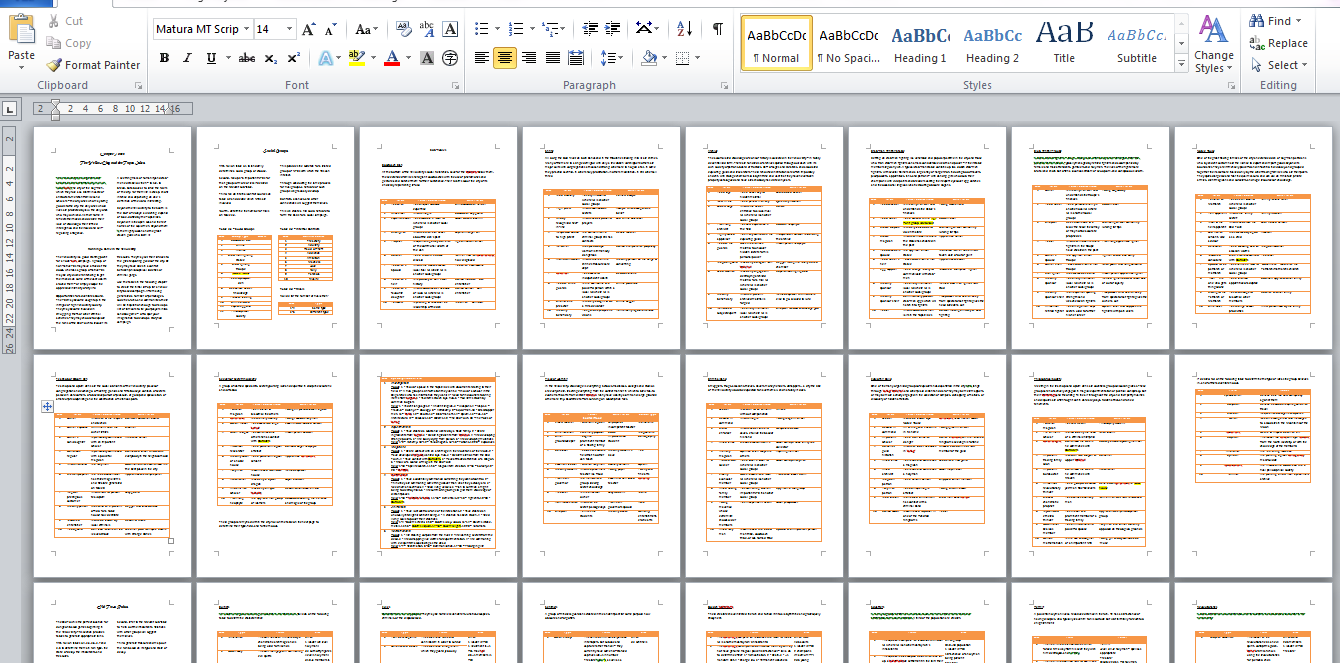This screenshot has width=1340, height=663.
Task: Increase the paragraph indent
Action: (x=614, y=29)
